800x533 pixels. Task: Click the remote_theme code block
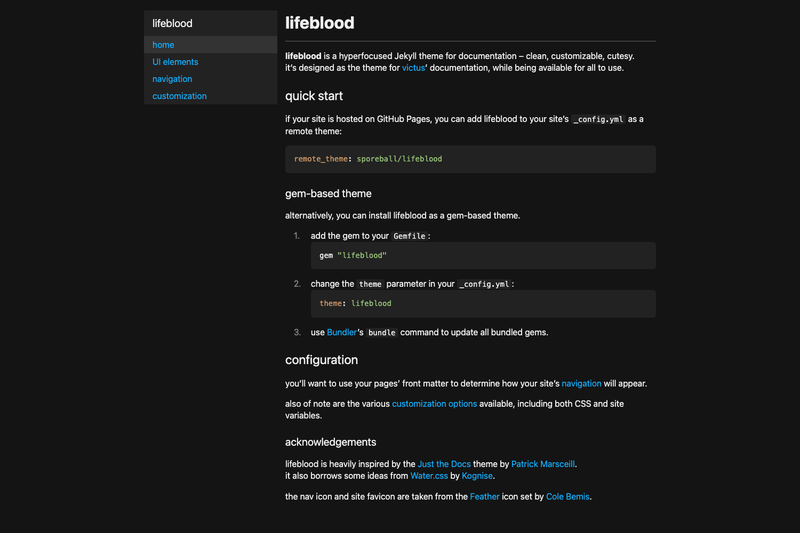coord(470,159)
